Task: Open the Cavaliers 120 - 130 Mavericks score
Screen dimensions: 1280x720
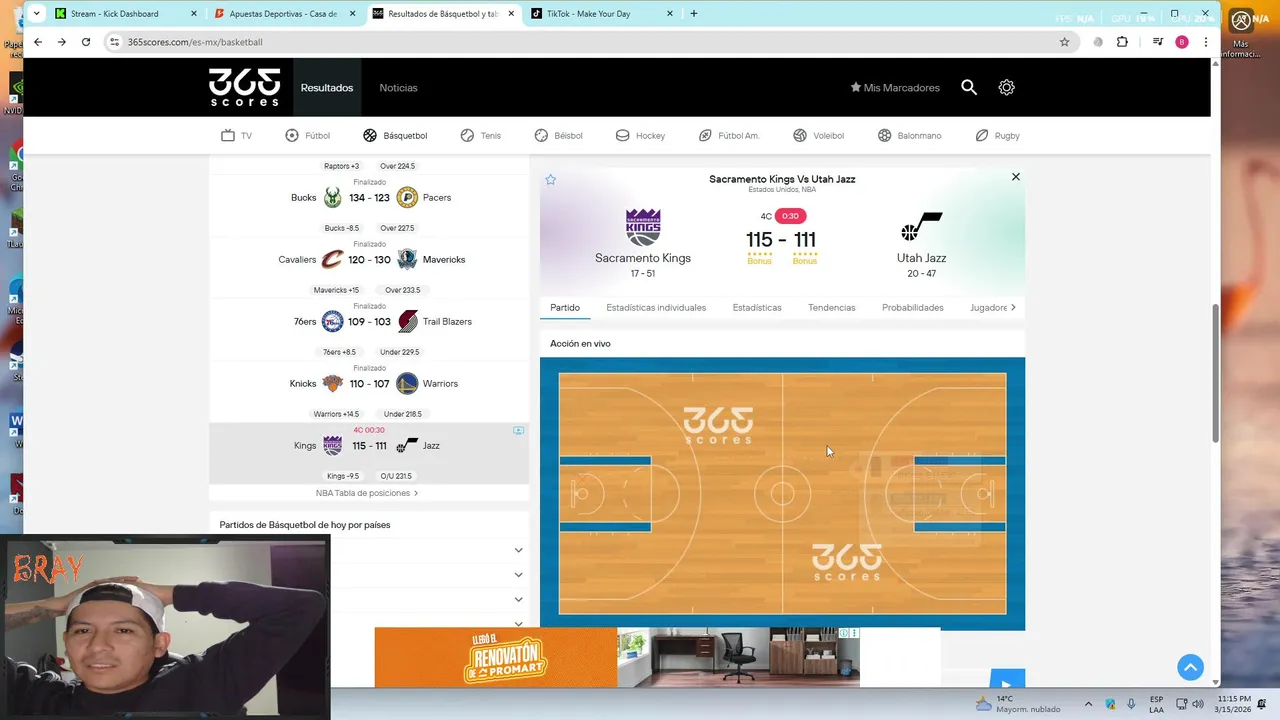Action: coord(369,260)
